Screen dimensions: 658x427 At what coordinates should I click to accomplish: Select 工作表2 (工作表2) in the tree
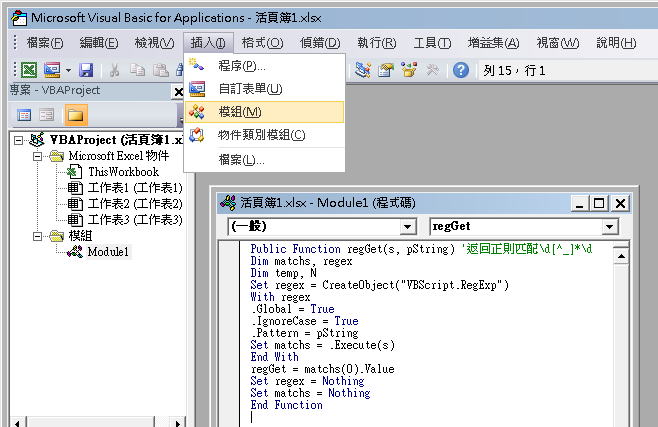135,204
